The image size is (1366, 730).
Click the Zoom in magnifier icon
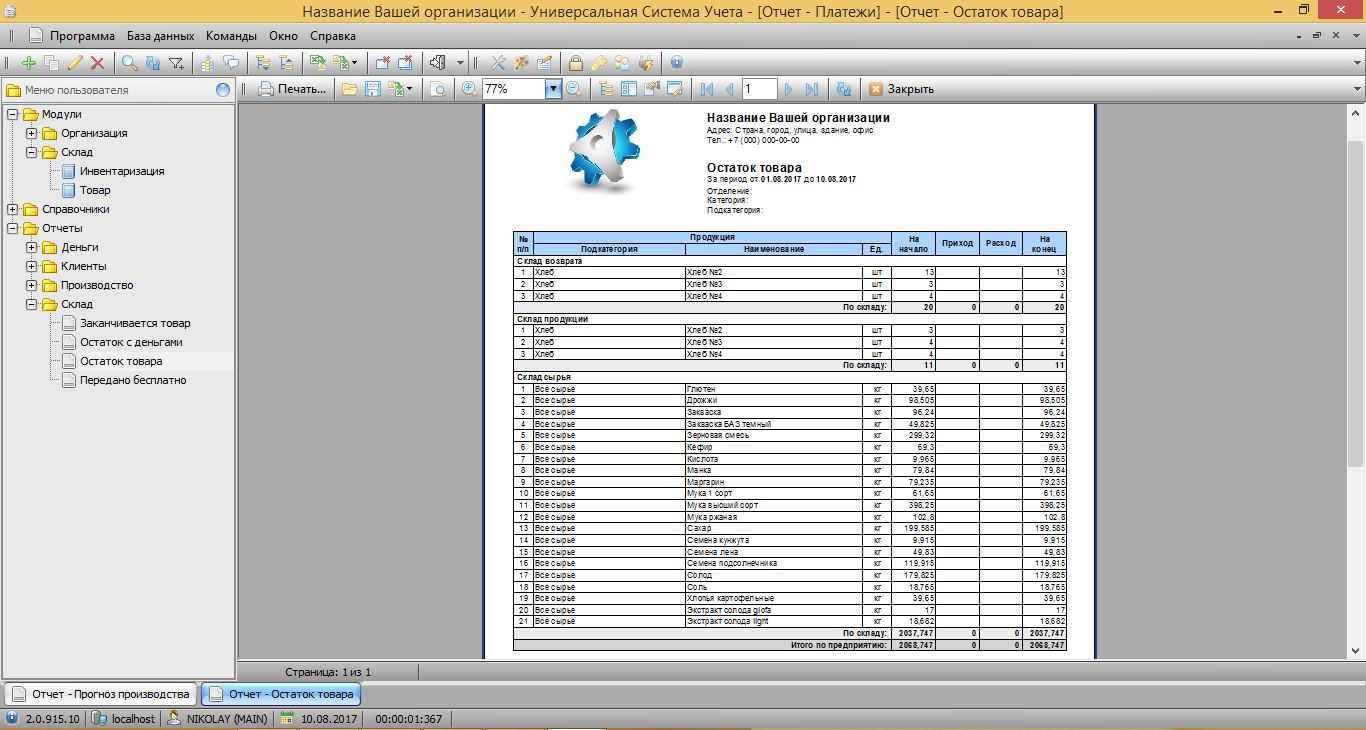click(469, 89)
